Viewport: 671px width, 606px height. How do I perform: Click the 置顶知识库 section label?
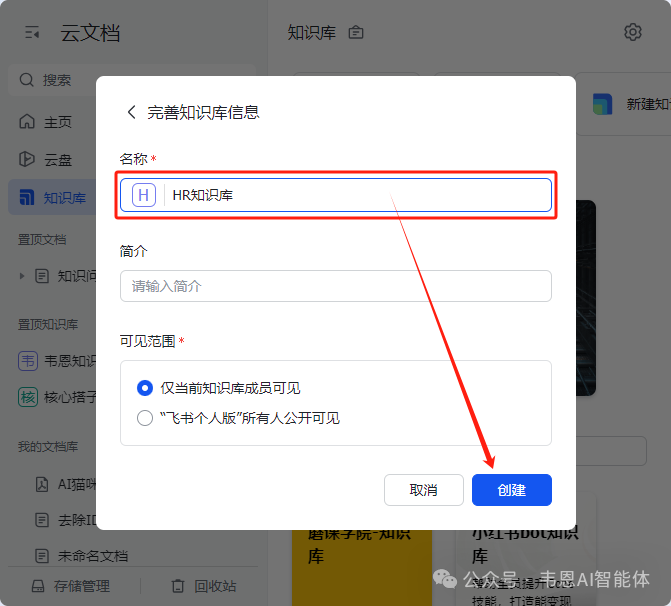(48, 324)
